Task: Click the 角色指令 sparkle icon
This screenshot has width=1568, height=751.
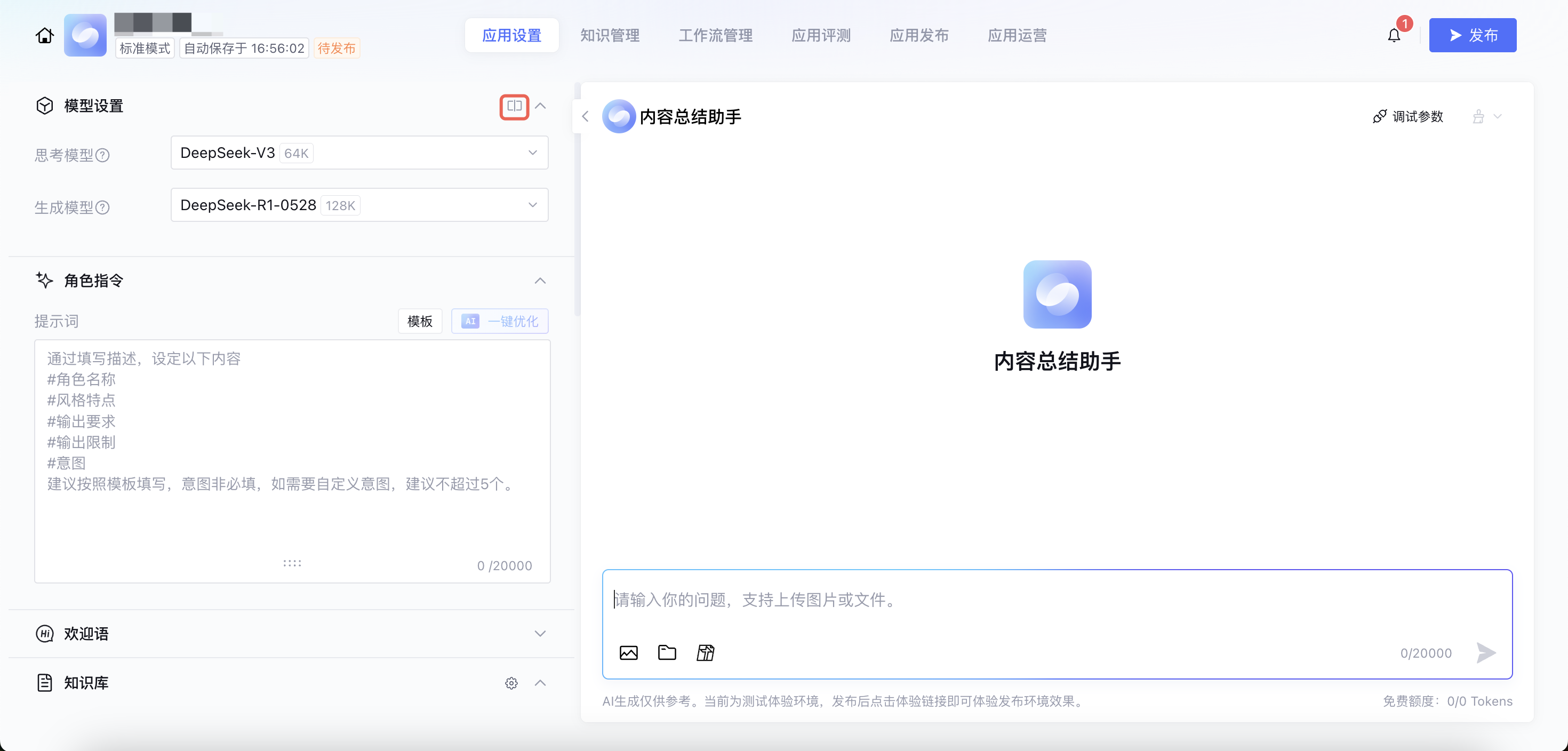Action: pos(44,280)
